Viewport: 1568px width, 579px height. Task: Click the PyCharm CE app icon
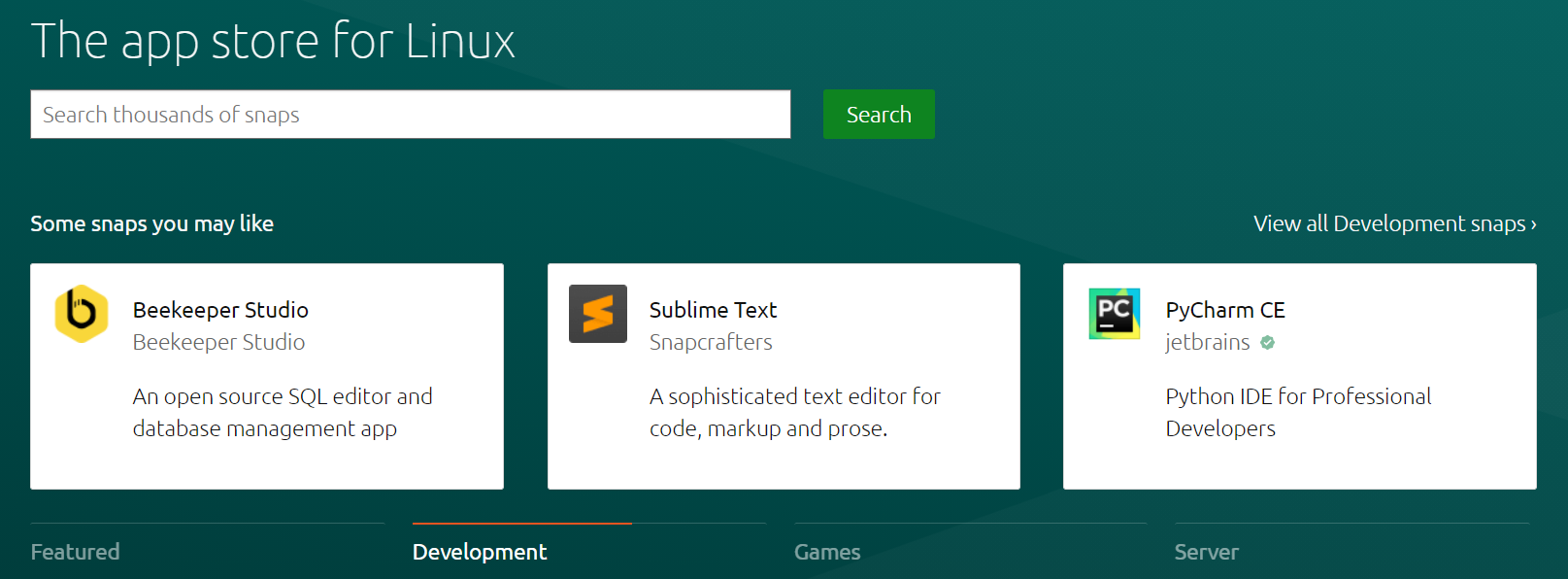[1115, 314]
